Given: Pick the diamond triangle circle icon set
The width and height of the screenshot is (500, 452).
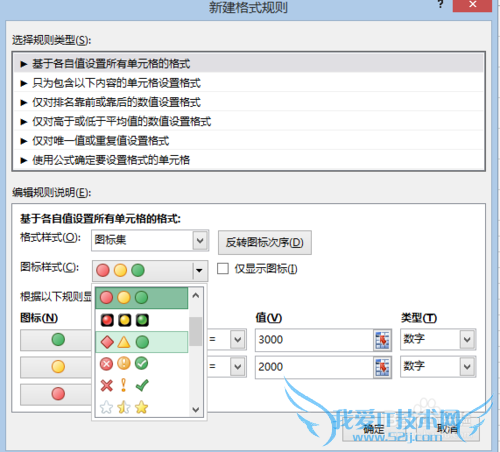Looking at the screenshot, I should pos(142,342).
